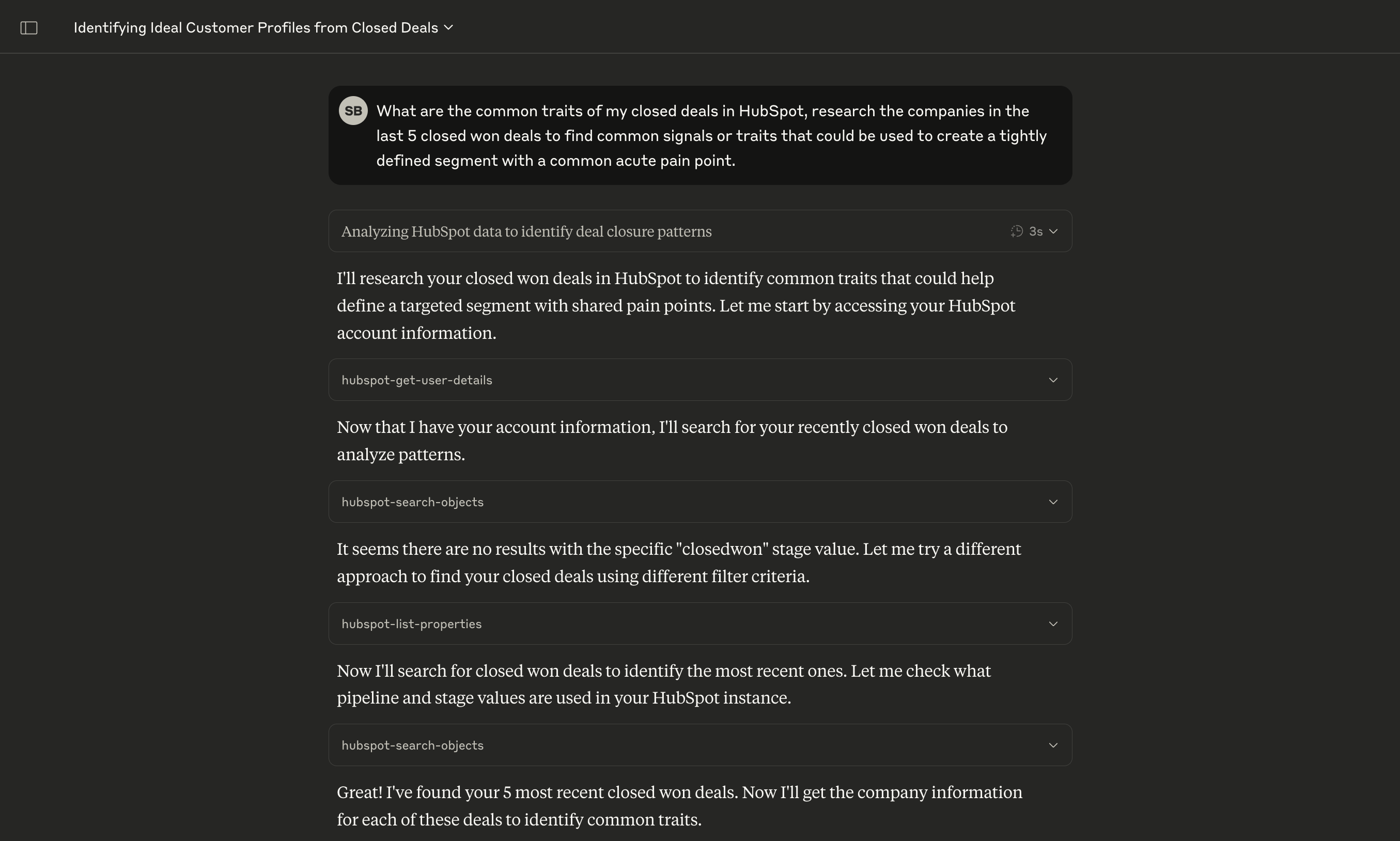Expand the first hubspot-search-objects chevron
This screenshot has width=1400, height=841.
pos(1053,502)
